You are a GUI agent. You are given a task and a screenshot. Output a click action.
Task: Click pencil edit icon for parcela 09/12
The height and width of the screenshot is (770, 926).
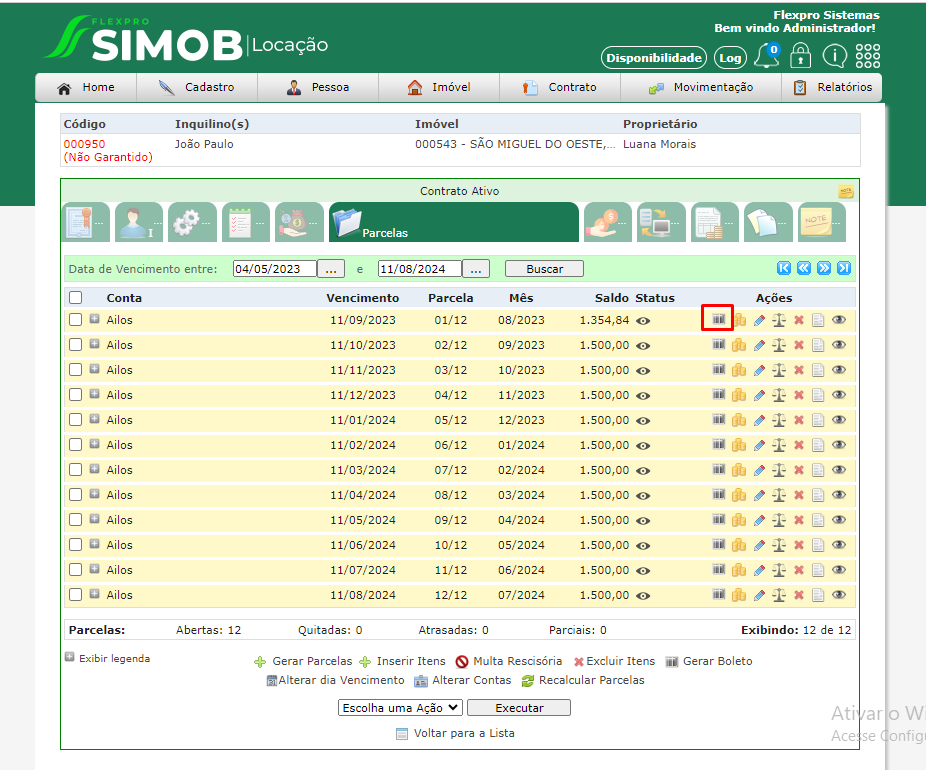[759, 520]
